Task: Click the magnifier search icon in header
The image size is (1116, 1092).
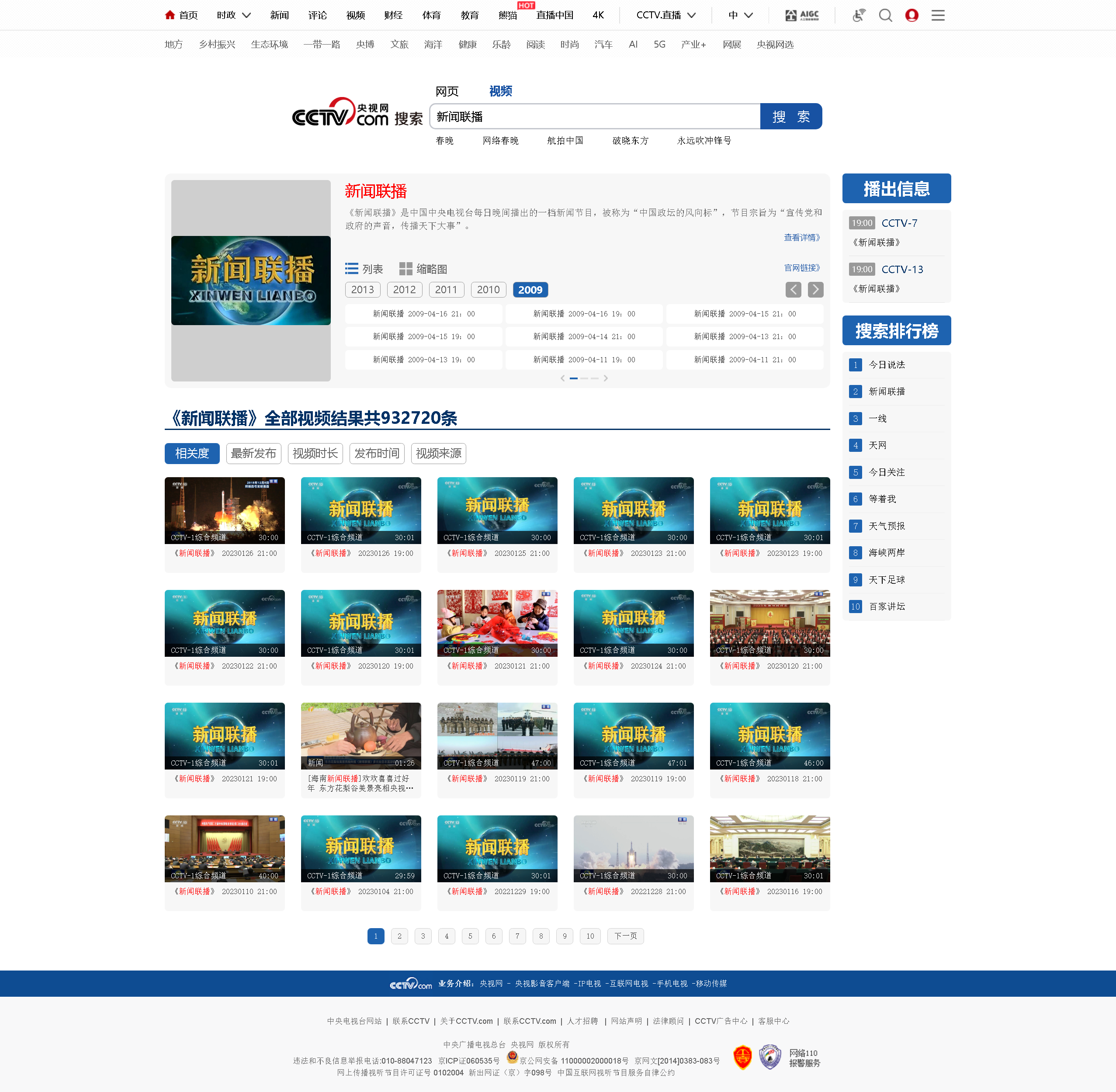Action: coord(885,15)
